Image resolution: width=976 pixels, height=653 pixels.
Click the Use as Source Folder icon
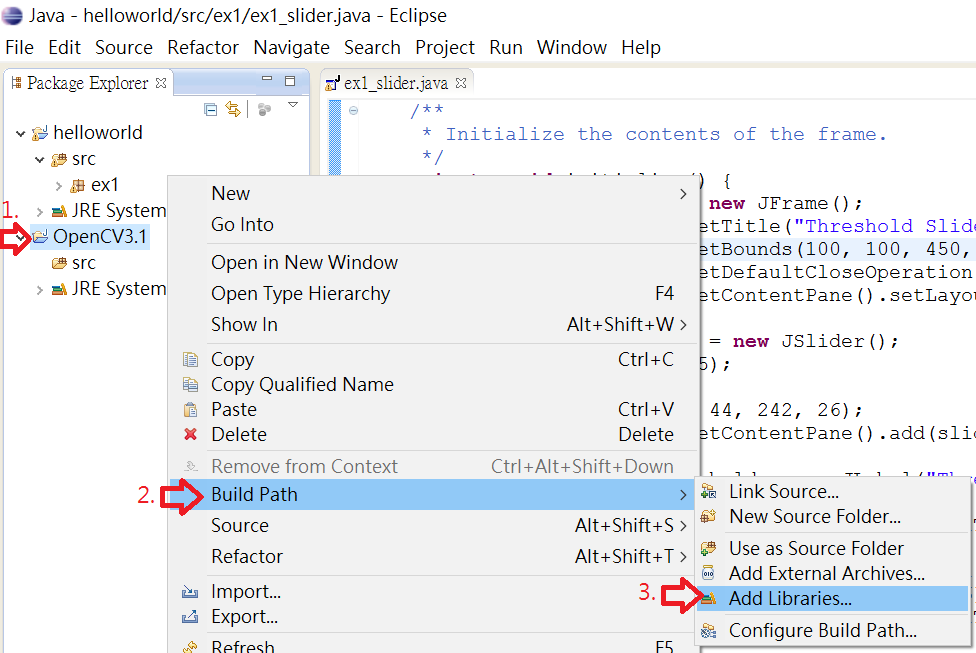click(708, 548)
